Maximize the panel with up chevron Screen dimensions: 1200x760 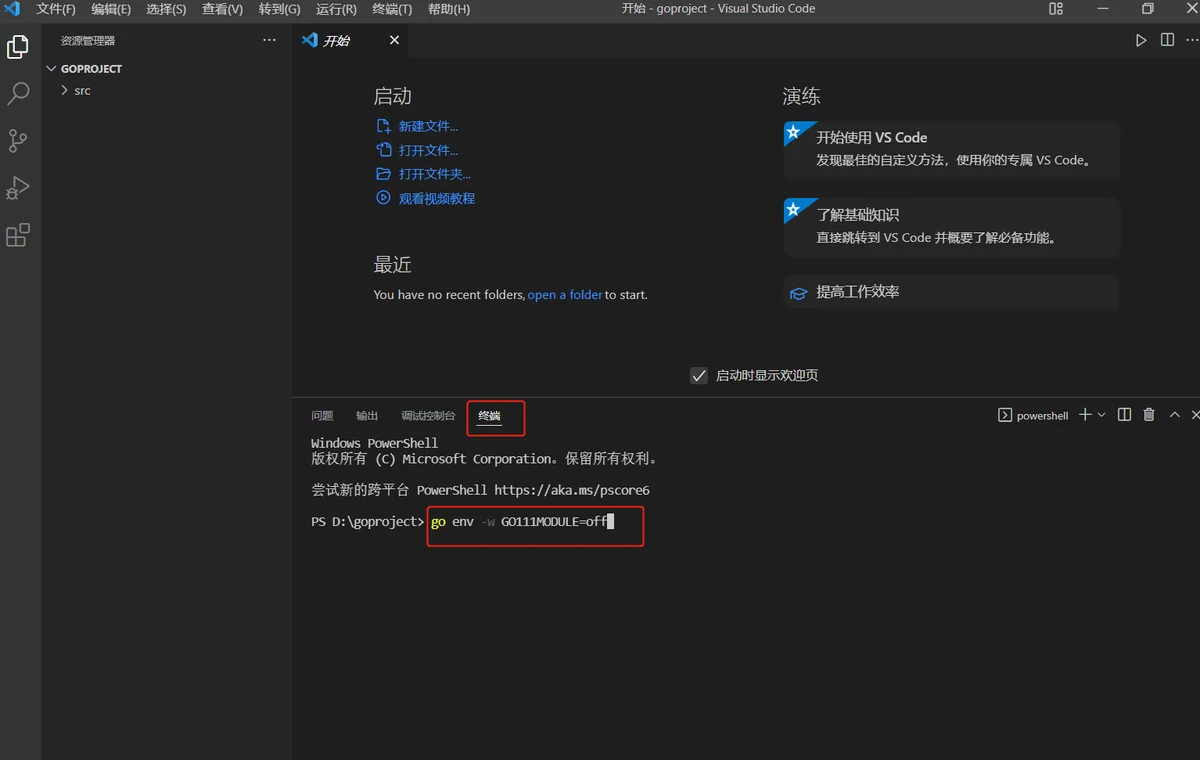1175,415
